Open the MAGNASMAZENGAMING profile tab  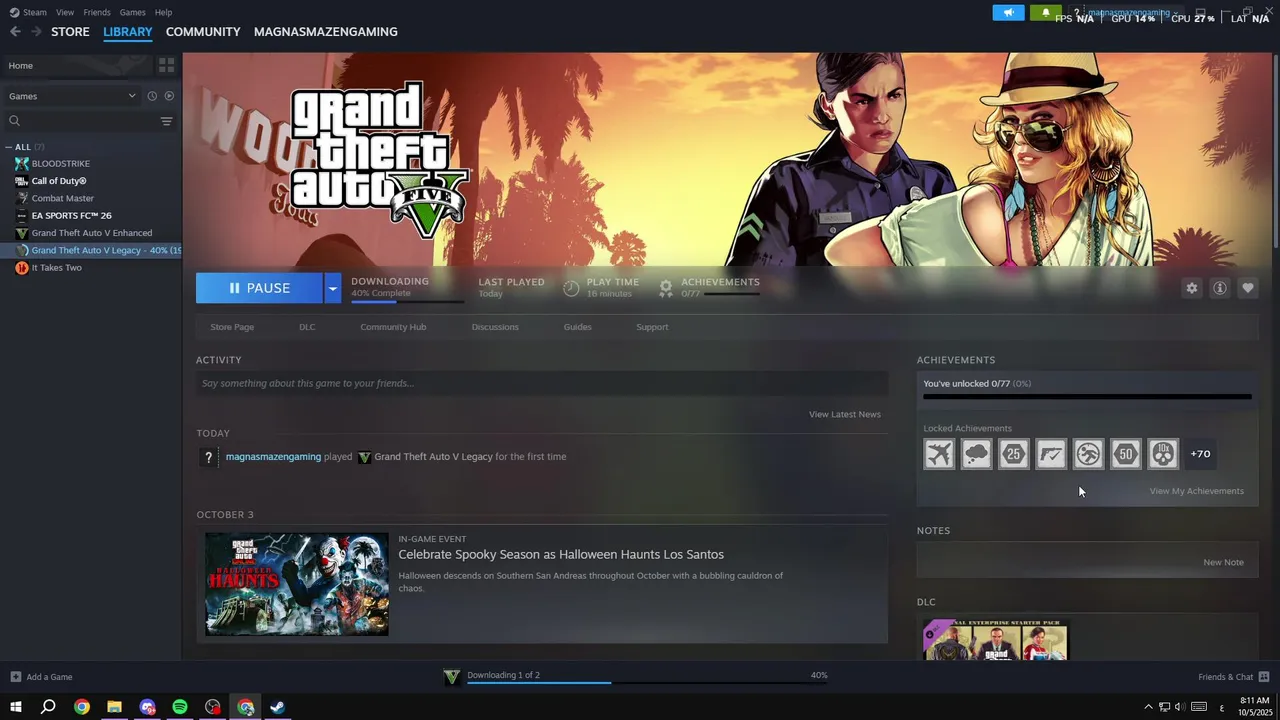(326, 32)
